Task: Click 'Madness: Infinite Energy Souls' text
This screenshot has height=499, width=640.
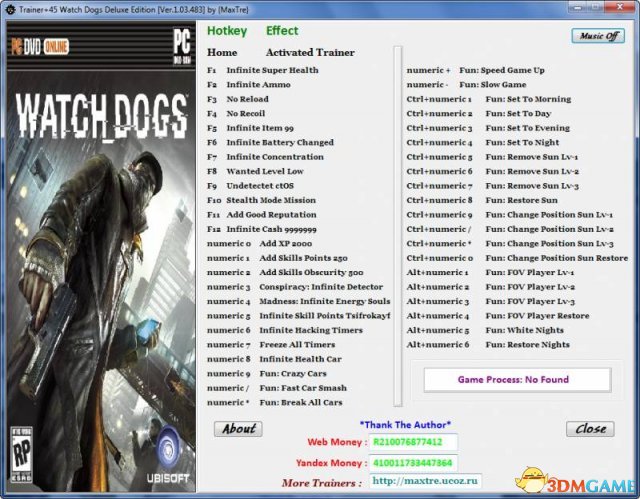Action: (x=325, y=302)
